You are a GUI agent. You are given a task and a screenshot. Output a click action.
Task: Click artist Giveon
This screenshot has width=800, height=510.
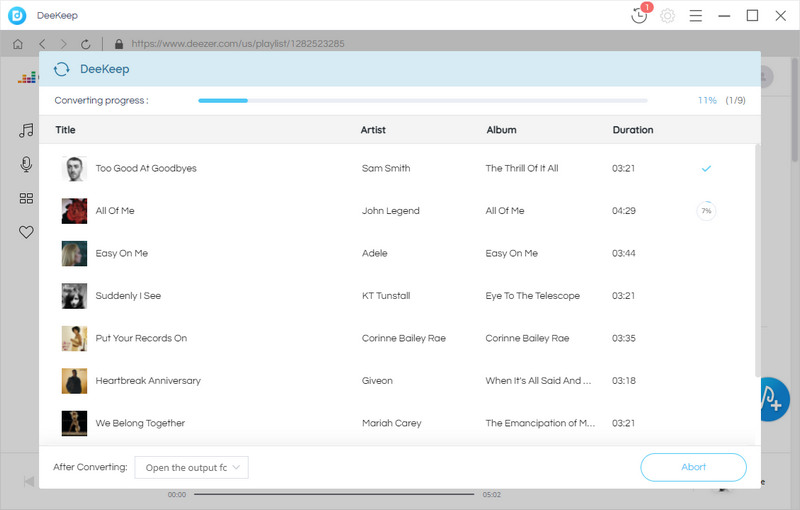click(377, 381)
